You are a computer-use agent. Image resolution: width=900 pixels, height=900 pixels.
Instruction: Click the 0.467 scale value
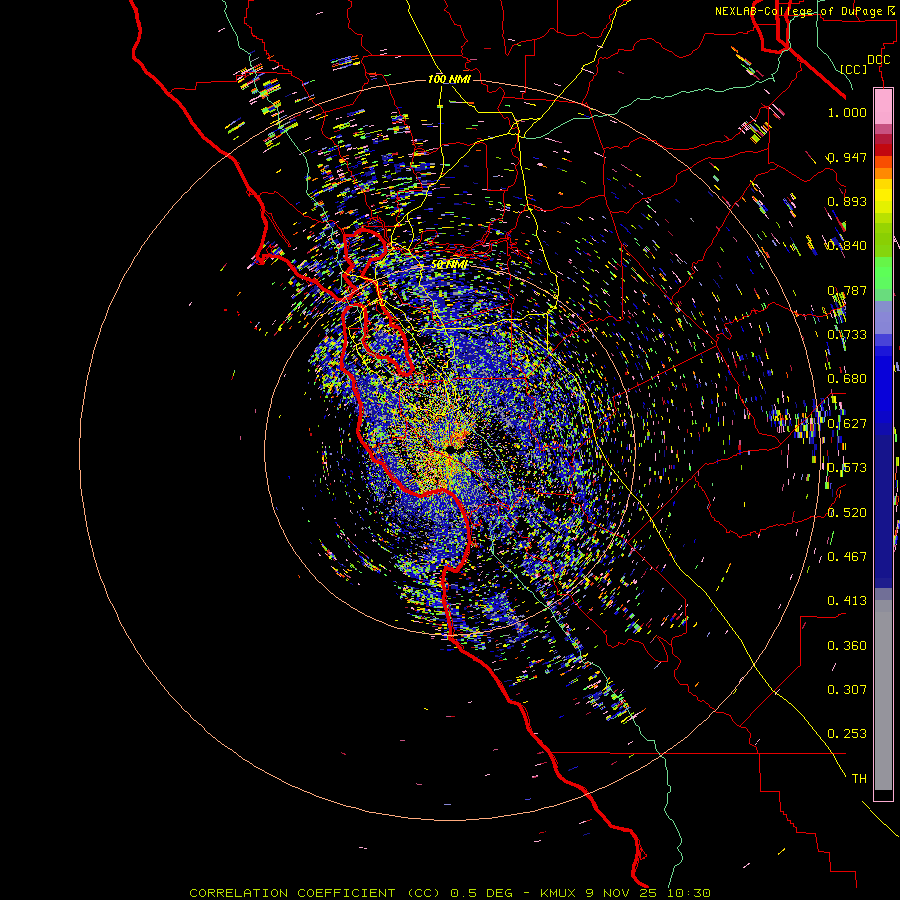(x=847, y=557)
